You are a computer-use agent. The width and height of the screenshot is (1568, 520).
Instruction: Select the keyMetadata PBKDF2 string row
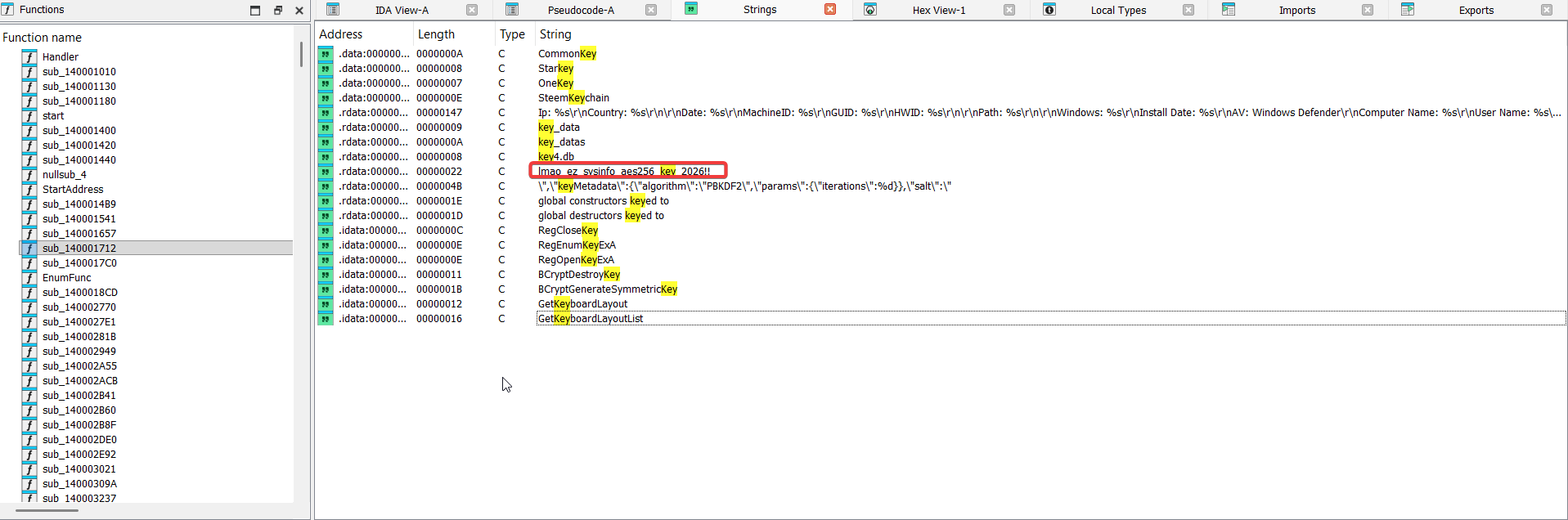point(941,186)
